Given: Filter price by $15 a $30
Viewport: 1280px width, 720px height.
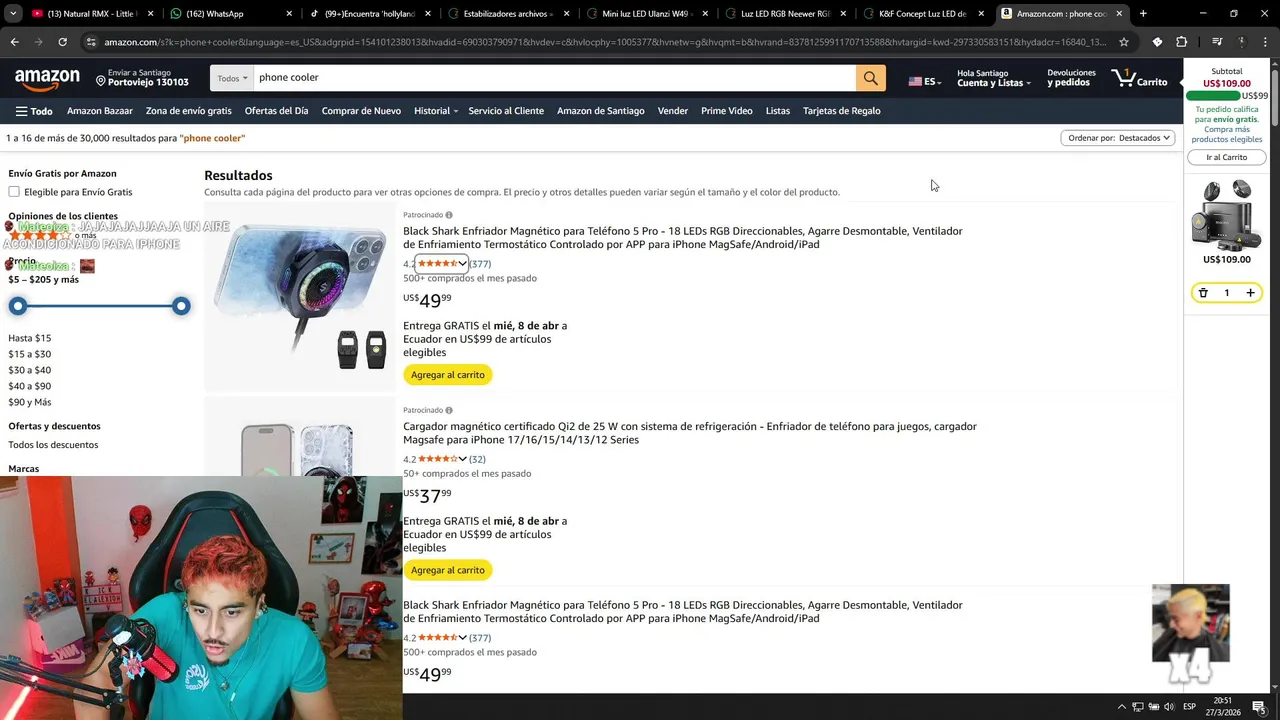Looking at the screenshot, I should point(30,354).
